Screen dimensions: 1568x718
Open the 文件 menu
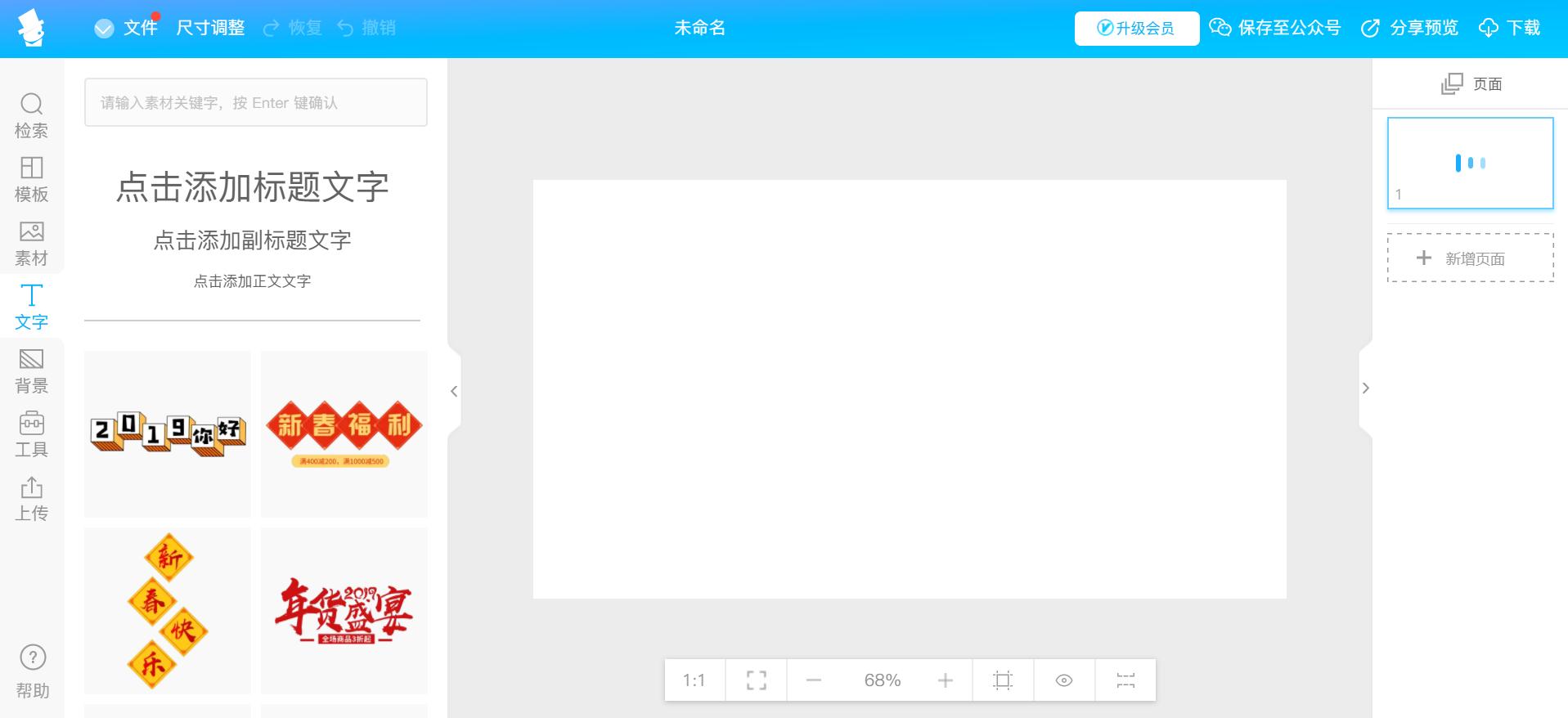tap(126, 28)
